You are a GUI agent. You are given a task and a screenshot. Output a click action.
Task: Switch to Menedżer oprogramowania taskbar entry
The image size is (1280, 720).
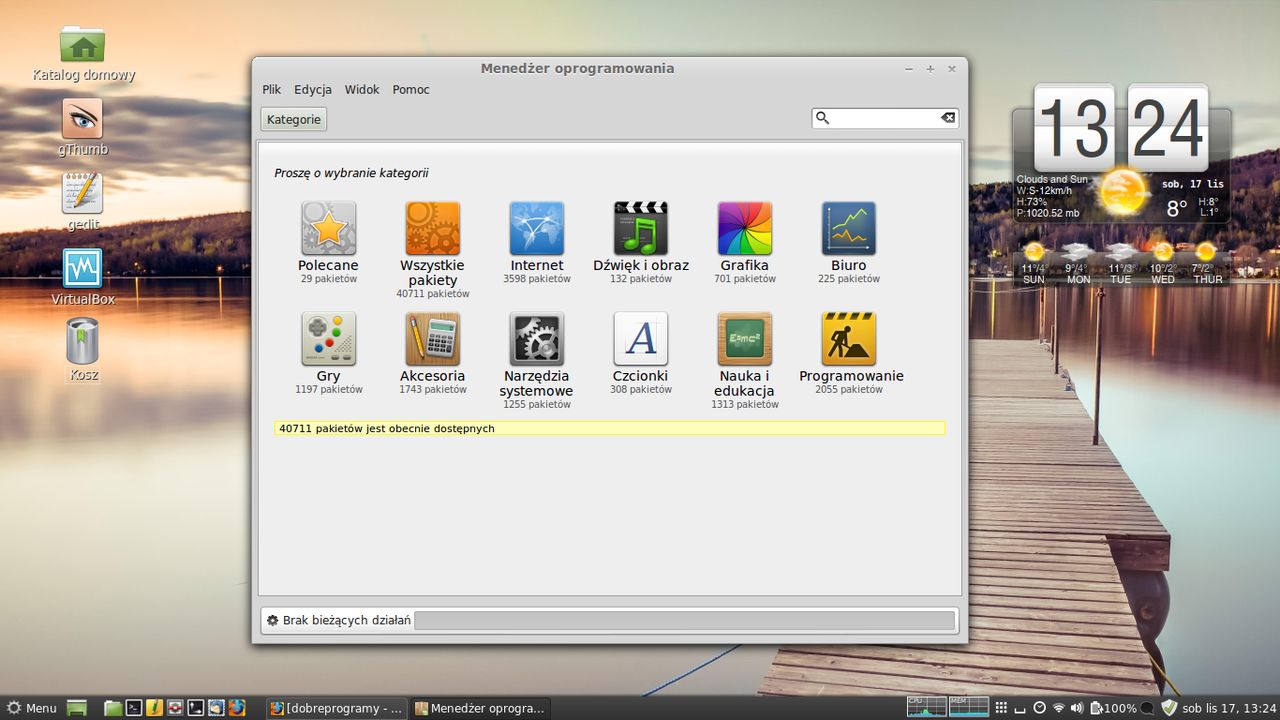point(481,708)
